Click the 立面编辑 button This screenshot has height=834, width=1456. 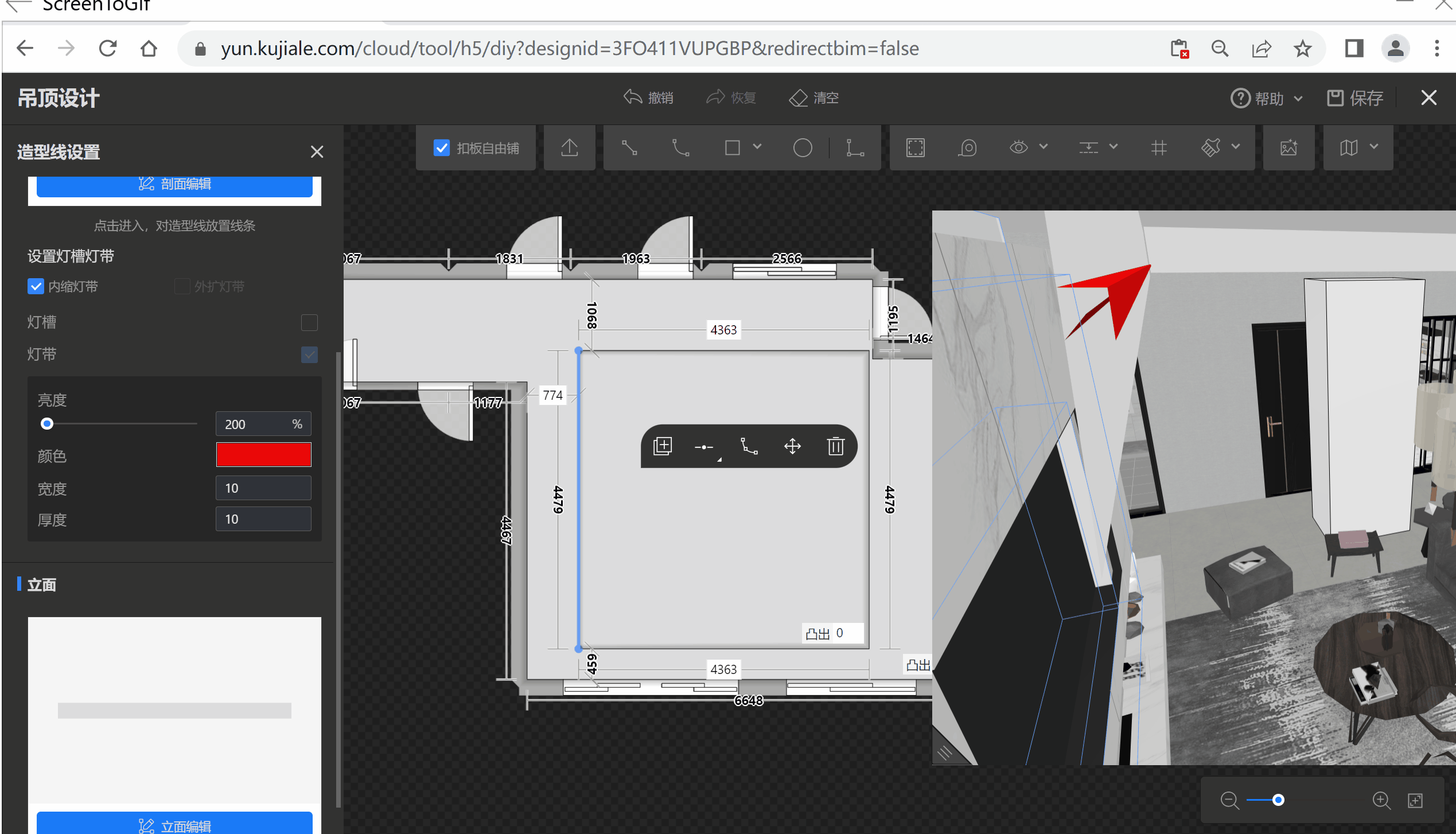pos(174,825)
